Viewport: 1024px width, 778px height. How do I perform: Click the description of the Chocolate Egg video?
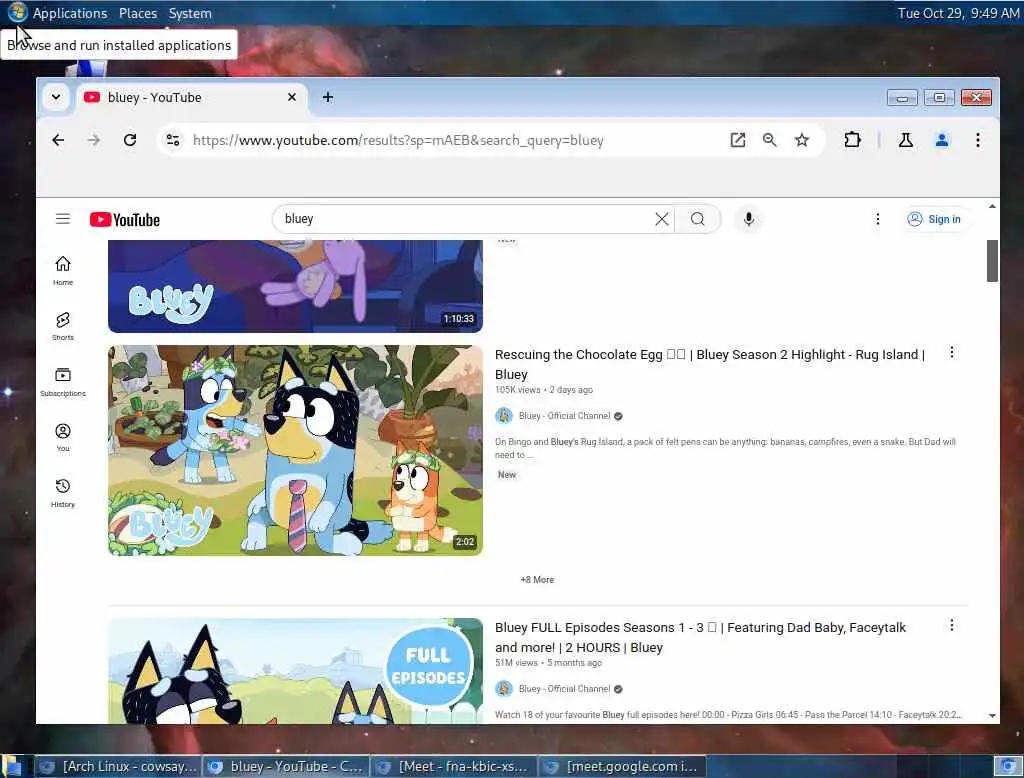click(725, 448)
